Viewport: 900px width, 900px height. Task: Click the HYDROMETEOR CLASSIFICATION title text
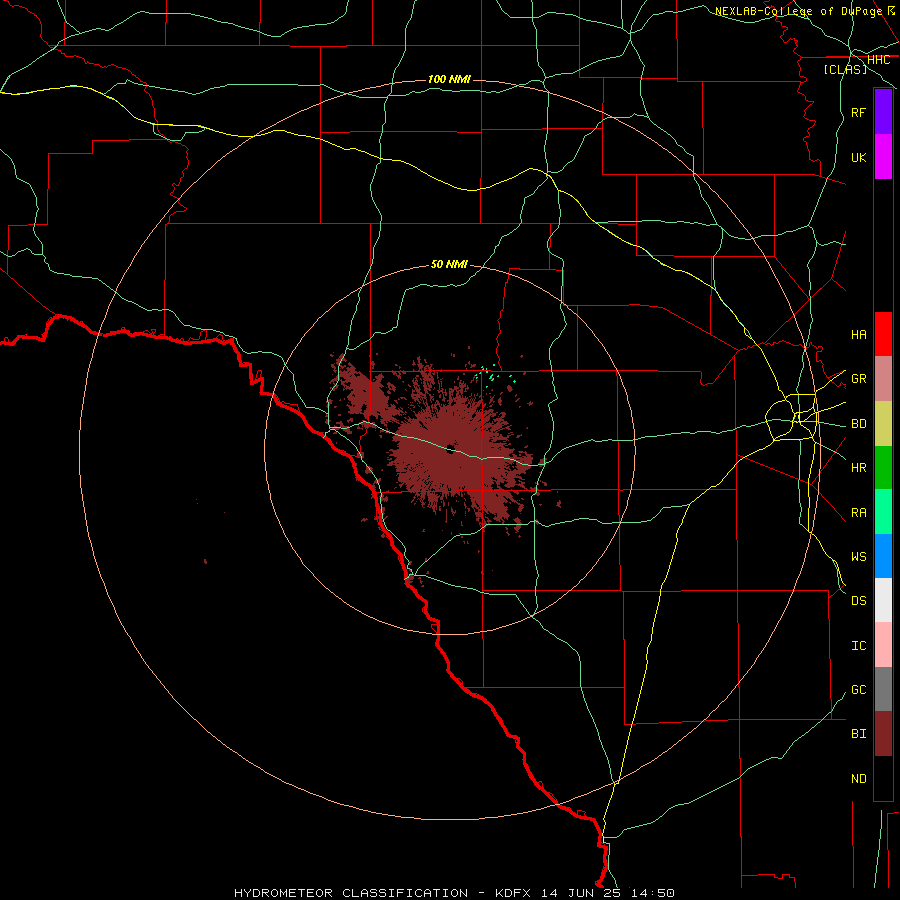click(x=351, y=893)
